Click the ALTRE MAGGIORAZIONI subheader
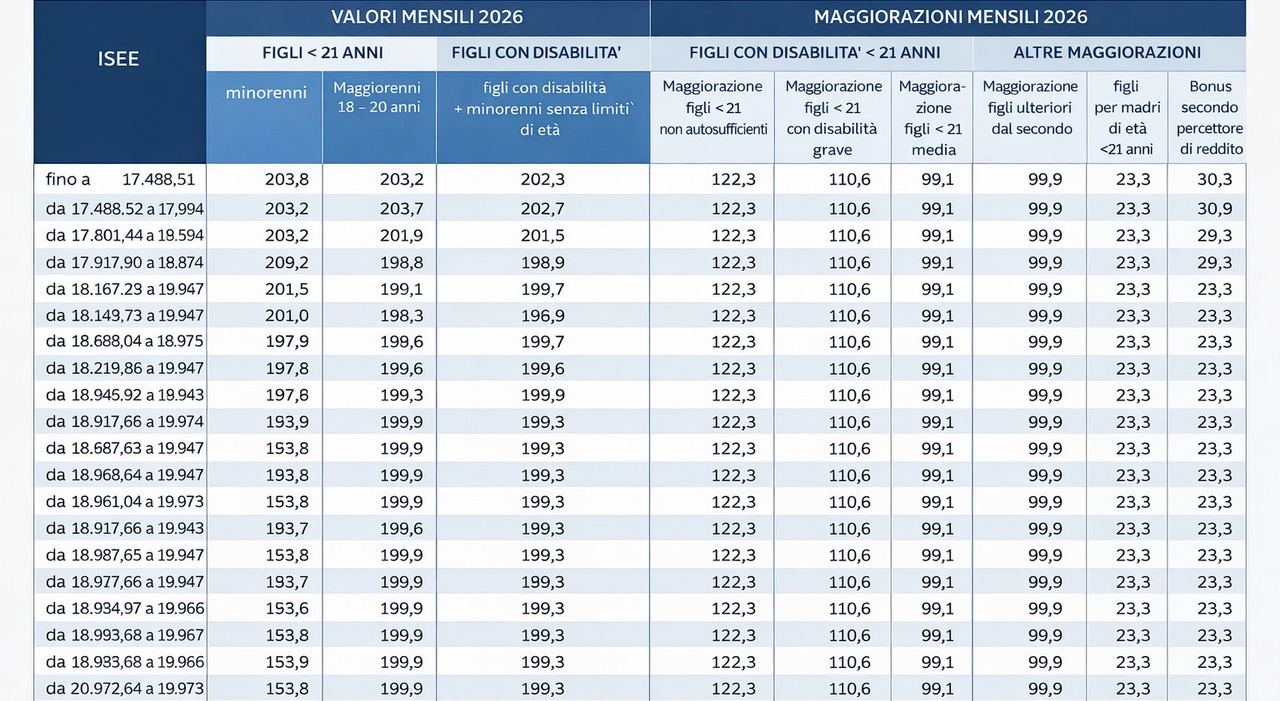This screenshot has width=1280, height=701. (1108, 52)
